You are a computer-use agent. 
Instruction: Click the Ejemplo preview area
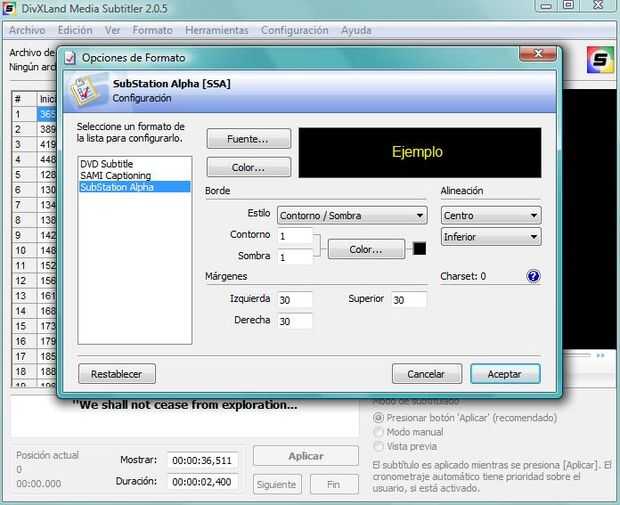[420, 153]
